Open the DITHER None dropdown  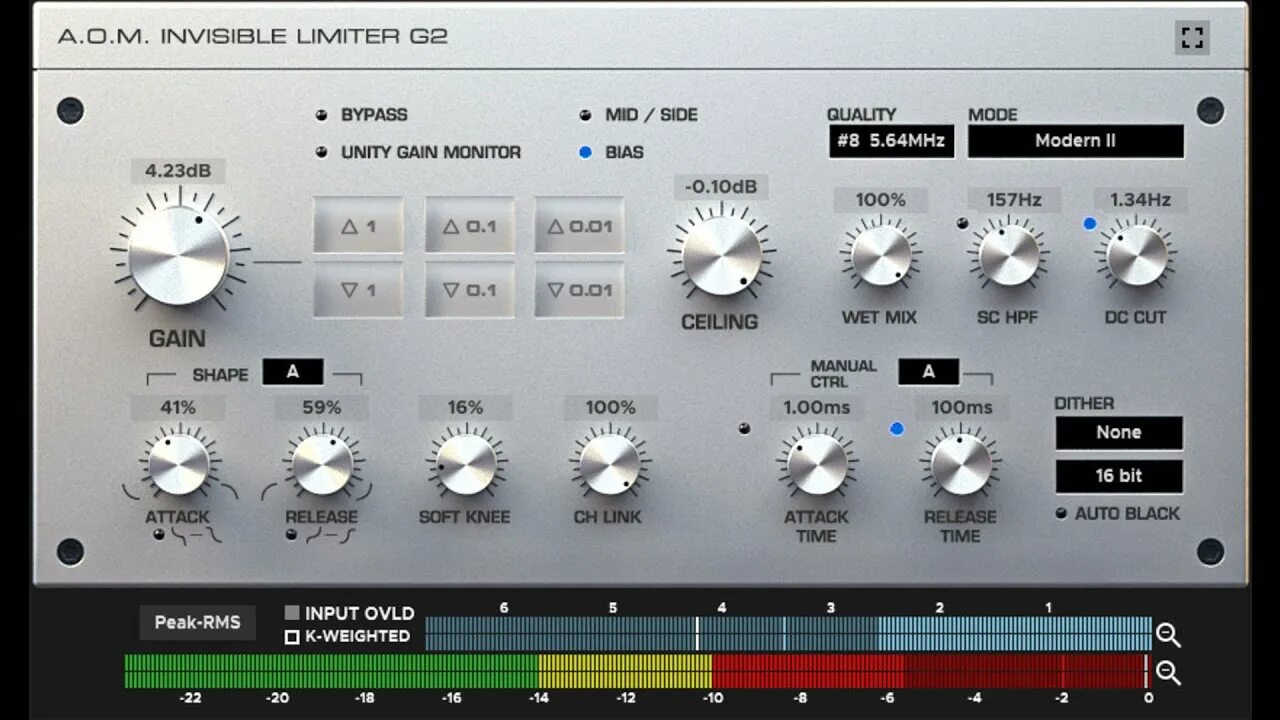coord(1119,433)
